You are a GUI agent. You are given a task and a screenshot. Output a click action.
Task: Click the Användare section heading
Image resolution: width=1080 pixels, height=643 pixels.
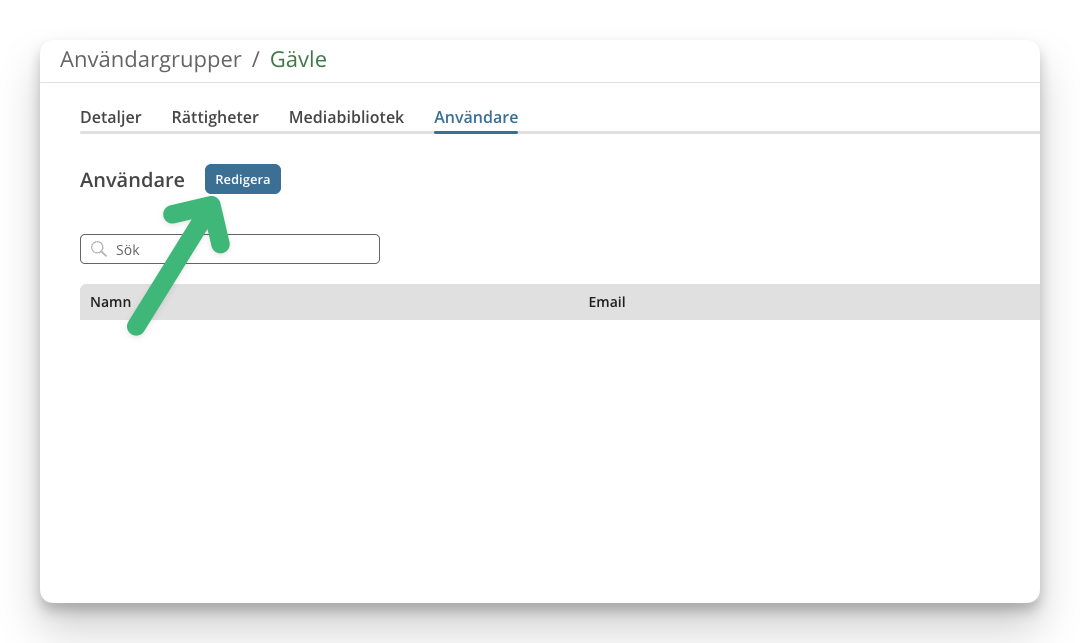click(132, 180)
